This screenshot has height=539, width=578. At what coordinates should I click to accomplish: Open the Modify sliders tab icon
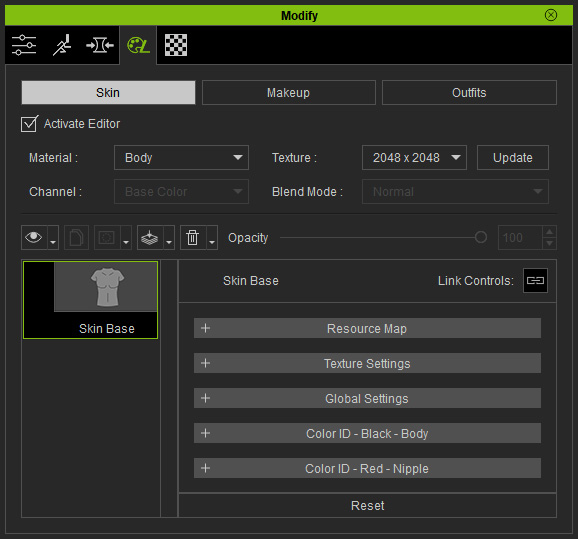click(x=24, y=45)
